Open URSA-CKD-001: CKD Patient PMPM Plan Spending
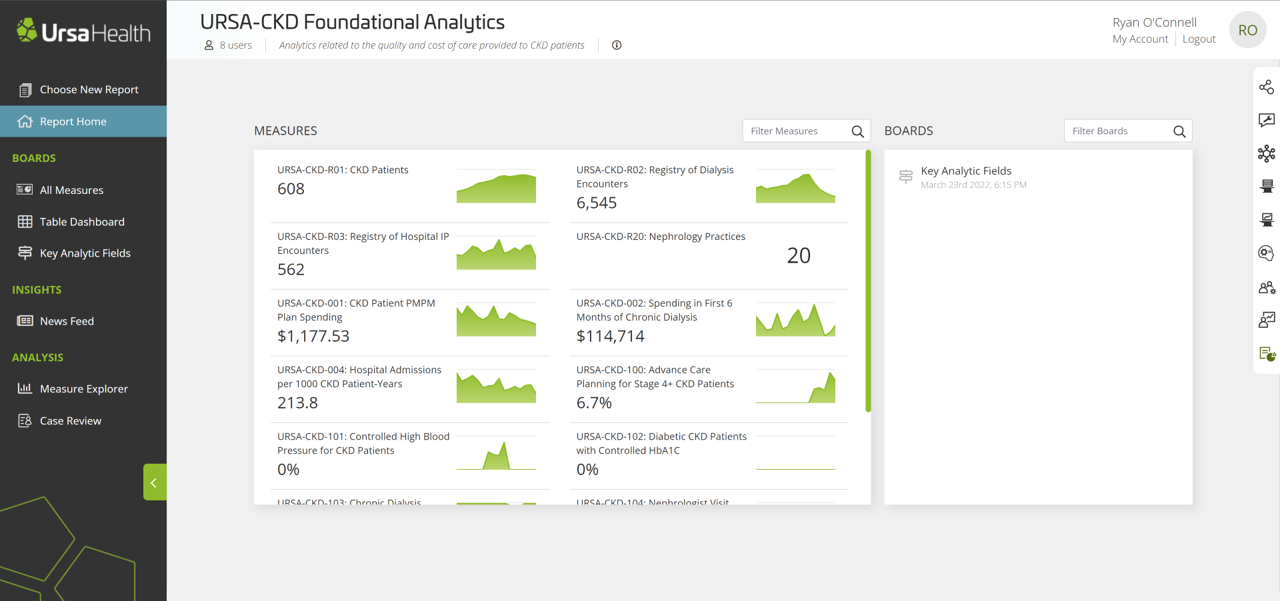Image resolution: width=1280 pixels, height=601 pixels. tap(410, 321)
